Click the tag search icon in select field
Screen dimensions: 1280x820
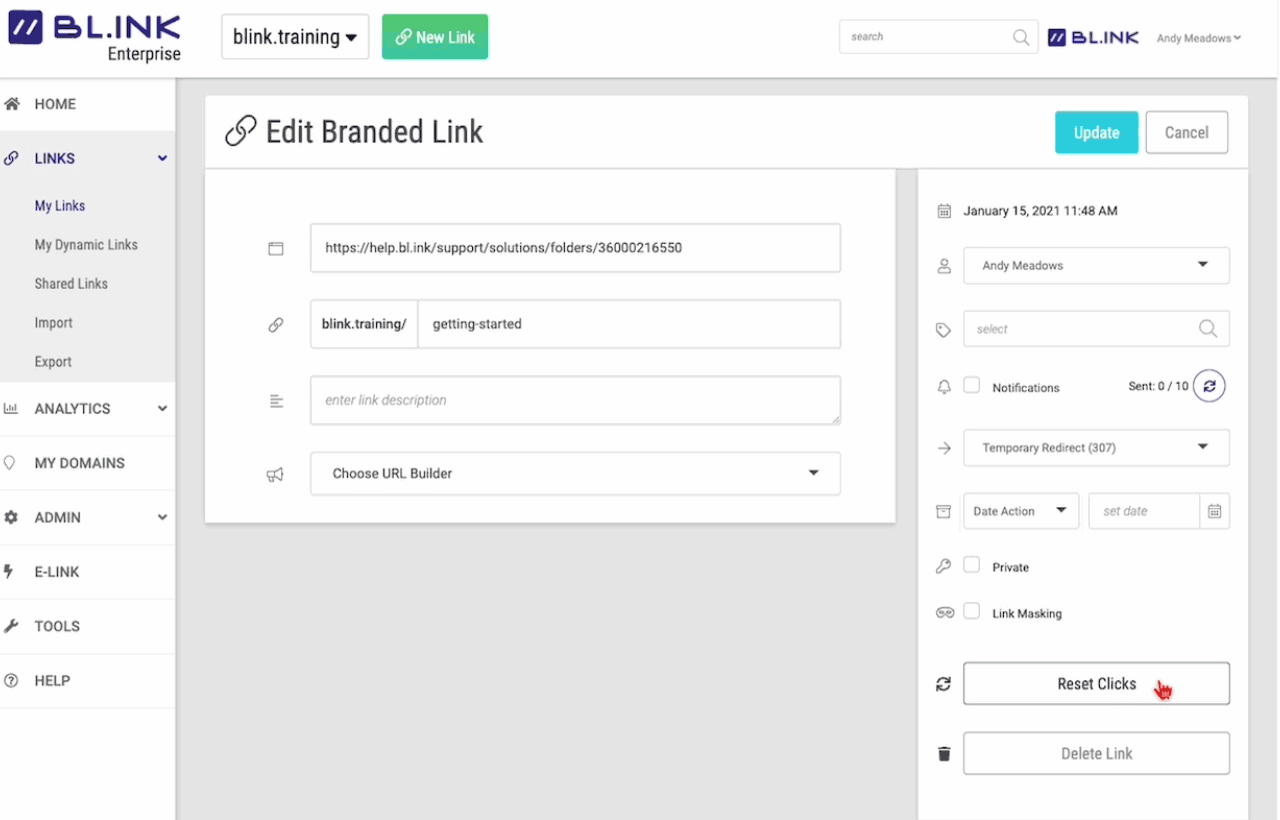click(1207, 328)
